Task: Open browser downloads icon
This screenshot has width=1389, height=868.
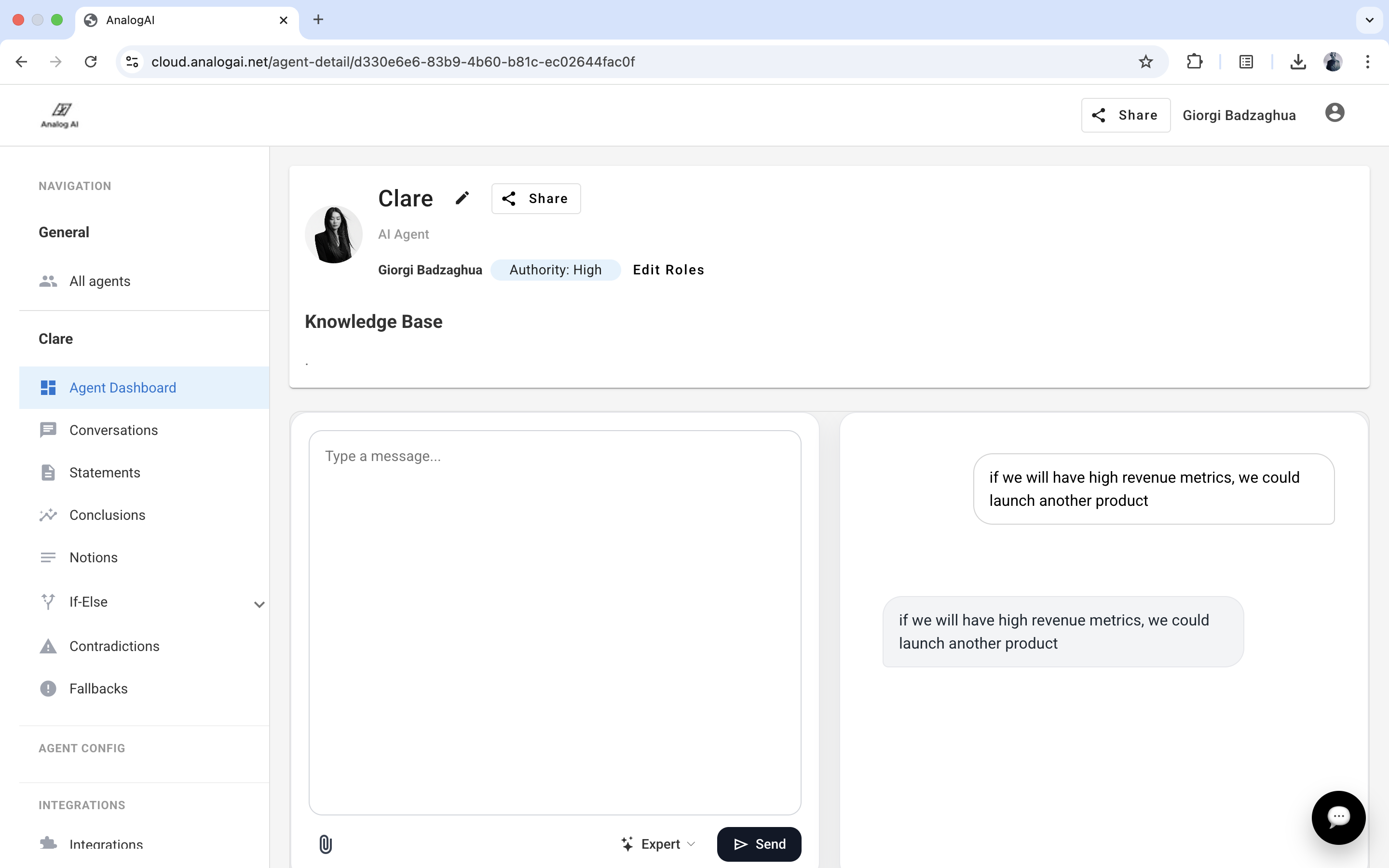Action: (1298, 61)
